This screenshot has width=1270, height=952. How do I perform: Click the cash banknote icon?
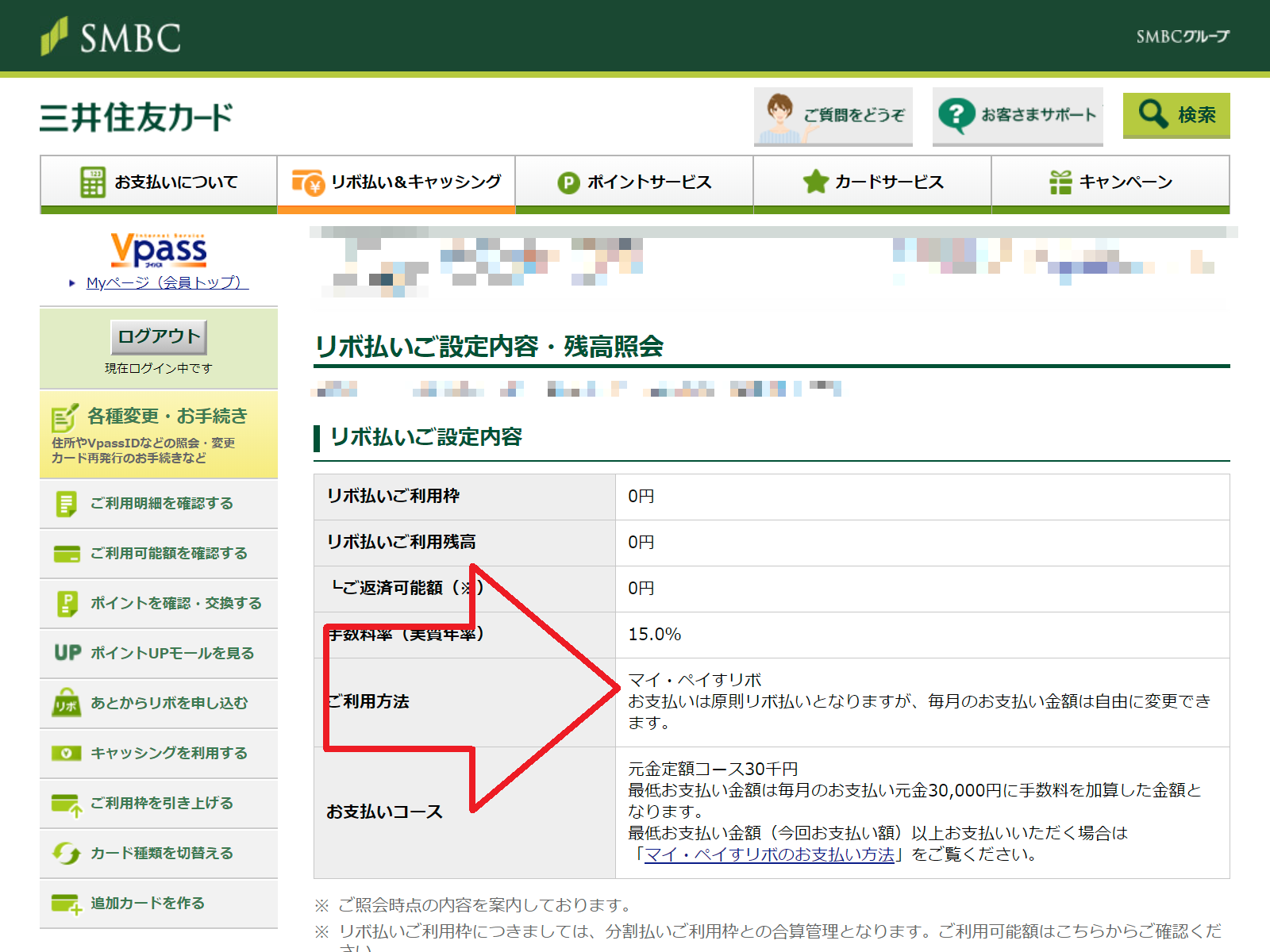pos(67,753)
